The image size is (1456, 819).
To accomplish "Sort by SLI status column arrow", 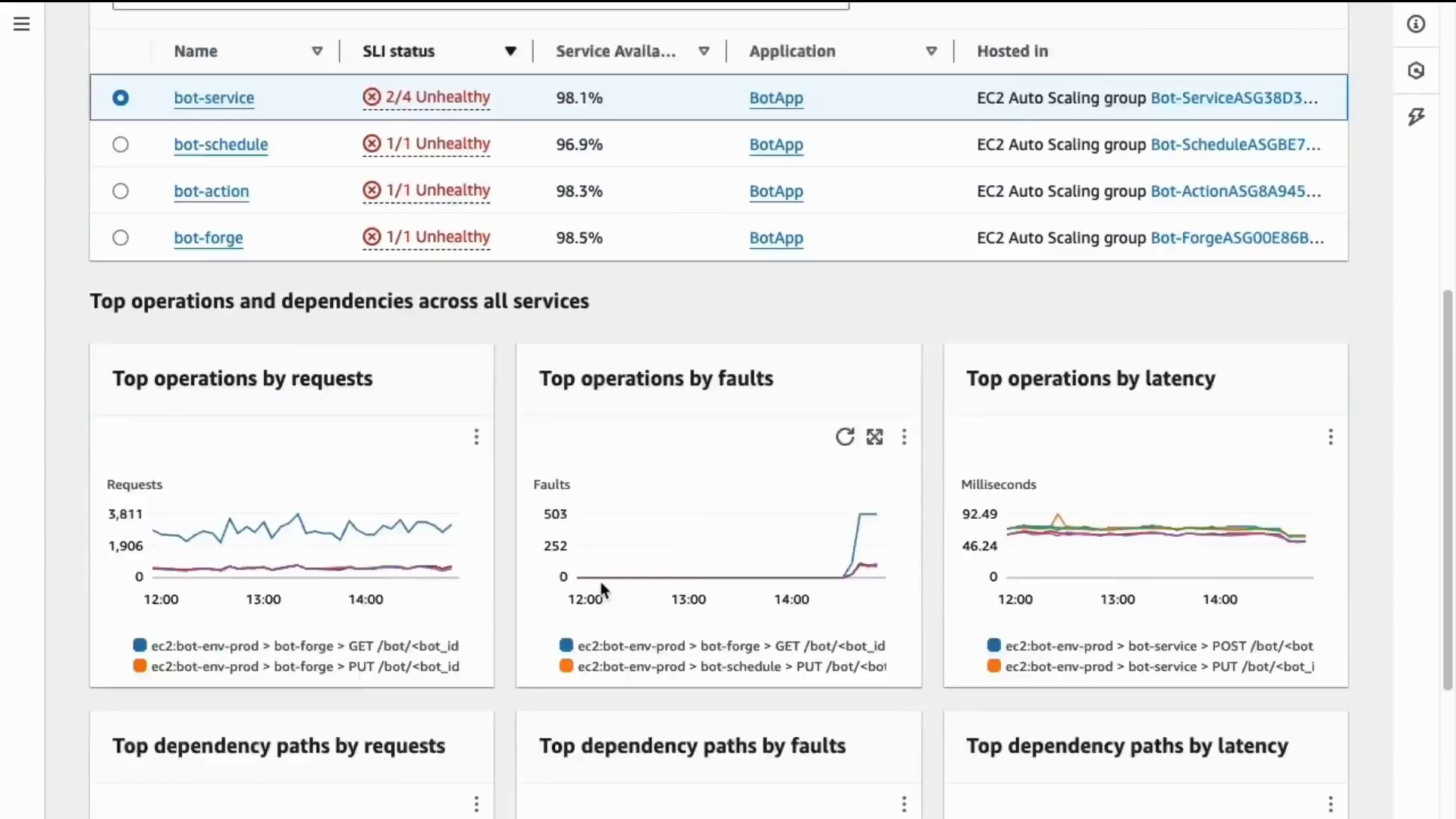I will pyautogui.click(x=510, y=52).
